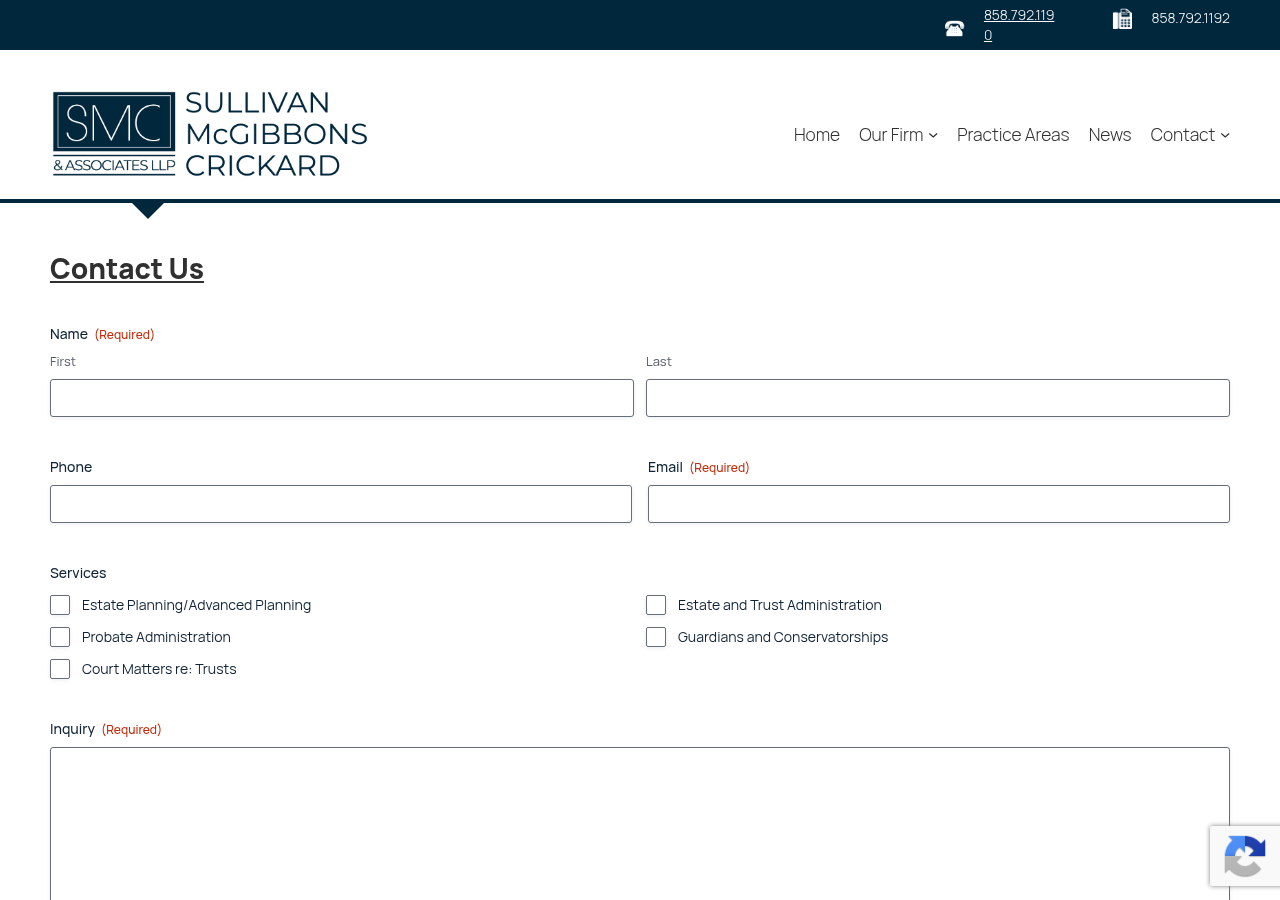Check Estate Planning/Advanced Planning

60,605
